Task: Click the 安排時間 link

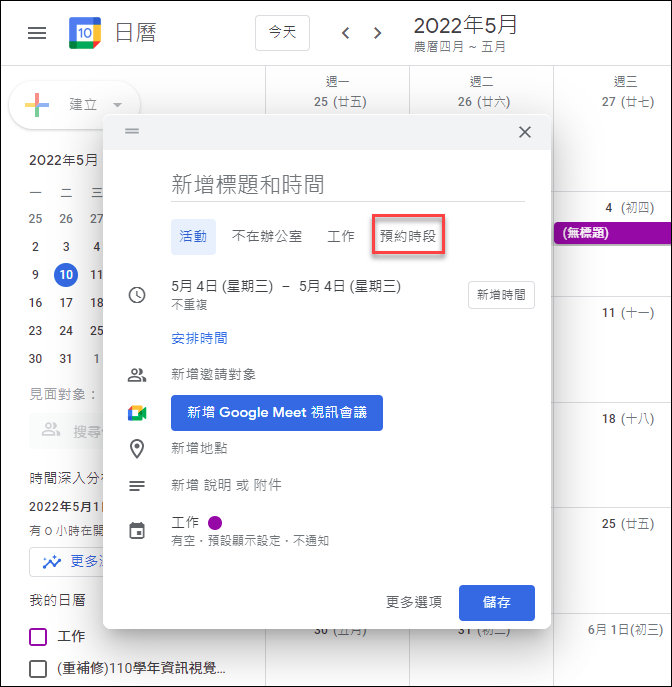Action: point(199,339)
